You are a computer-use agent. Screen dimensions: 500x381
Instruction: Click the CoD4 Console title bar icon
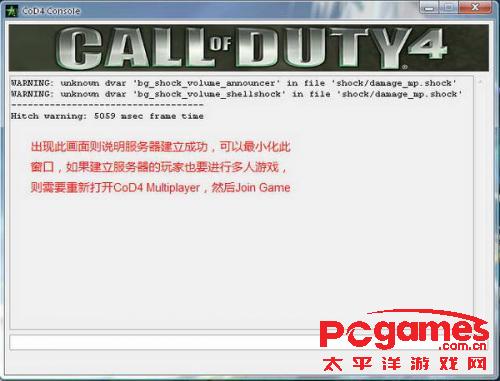(11, 11)
